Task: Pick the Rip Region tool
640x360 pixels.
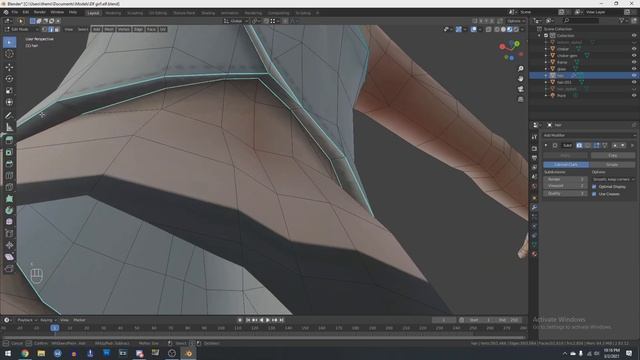Action: (9, 269)
